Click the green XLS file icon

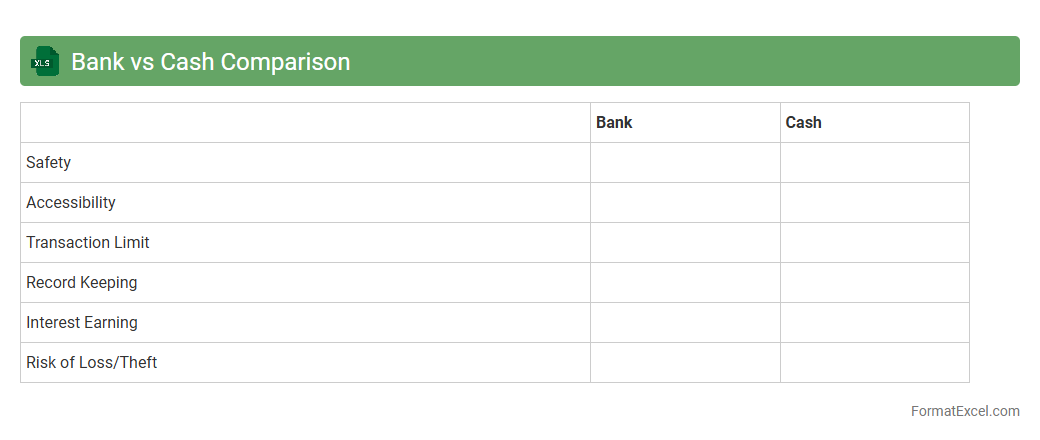pyautogui.click(x=45, y=62)
